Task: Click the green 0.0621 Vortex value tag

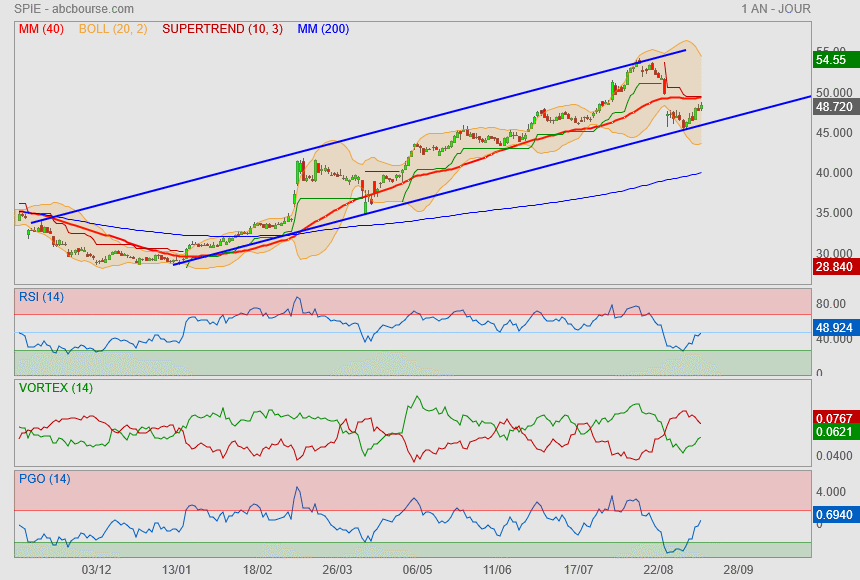Action: tap(833, 432)
